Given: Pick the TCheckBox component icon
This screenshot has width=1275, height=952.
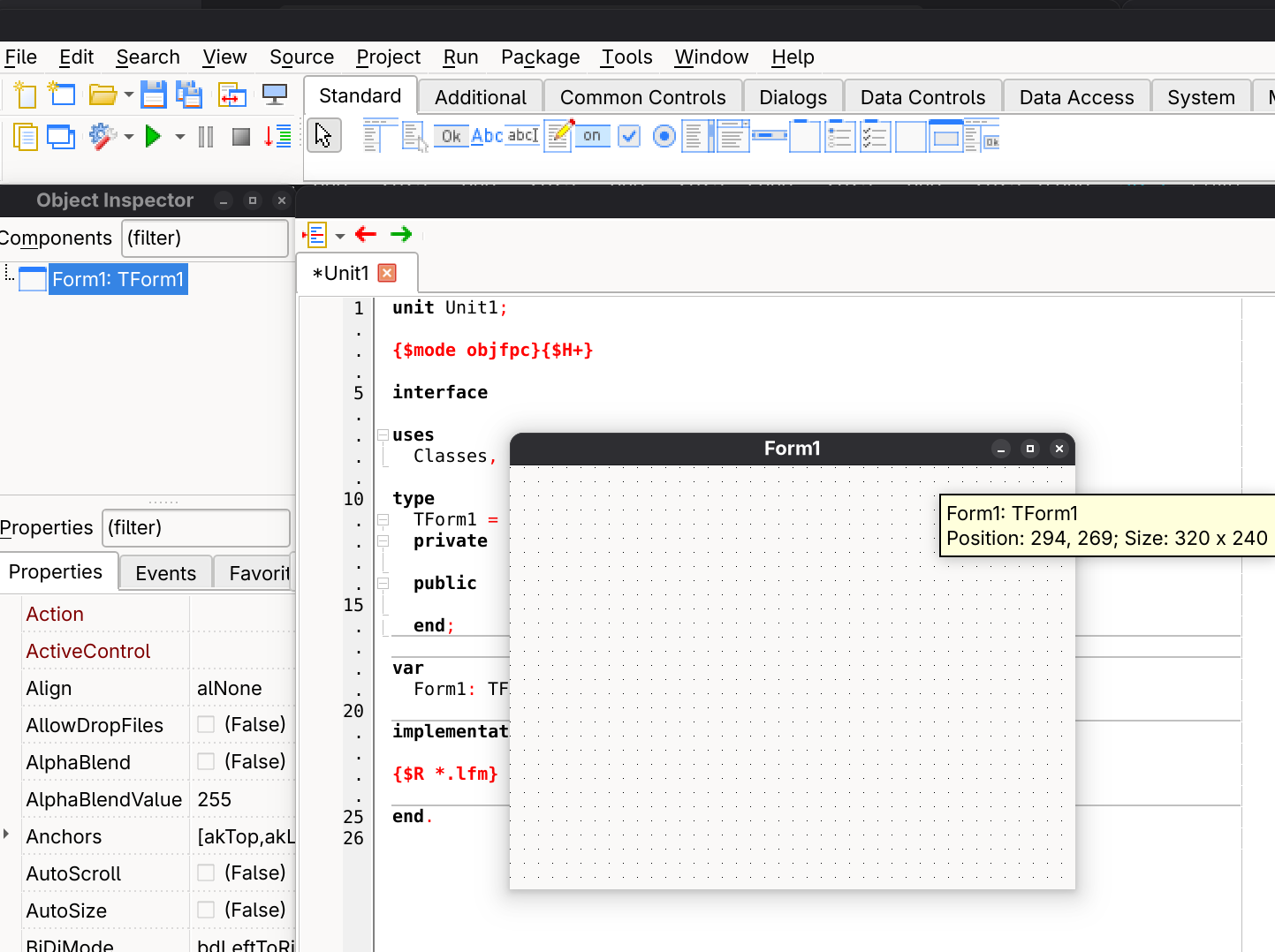Looking at the screenshot, I should 629,136.
